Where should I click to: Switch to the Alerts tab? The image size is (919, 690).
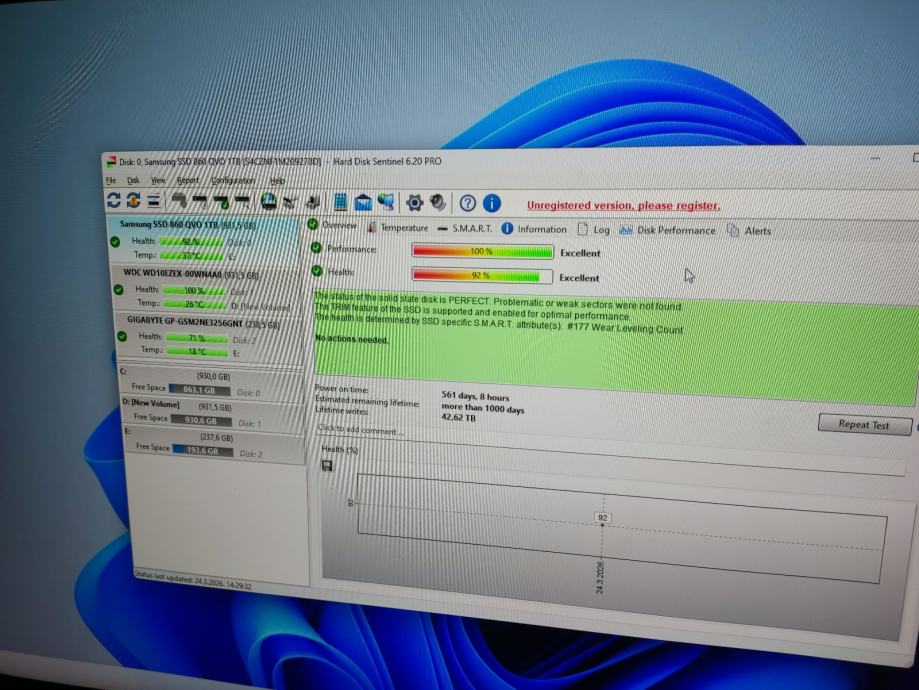pyautogui.click(x=750, y=231)
